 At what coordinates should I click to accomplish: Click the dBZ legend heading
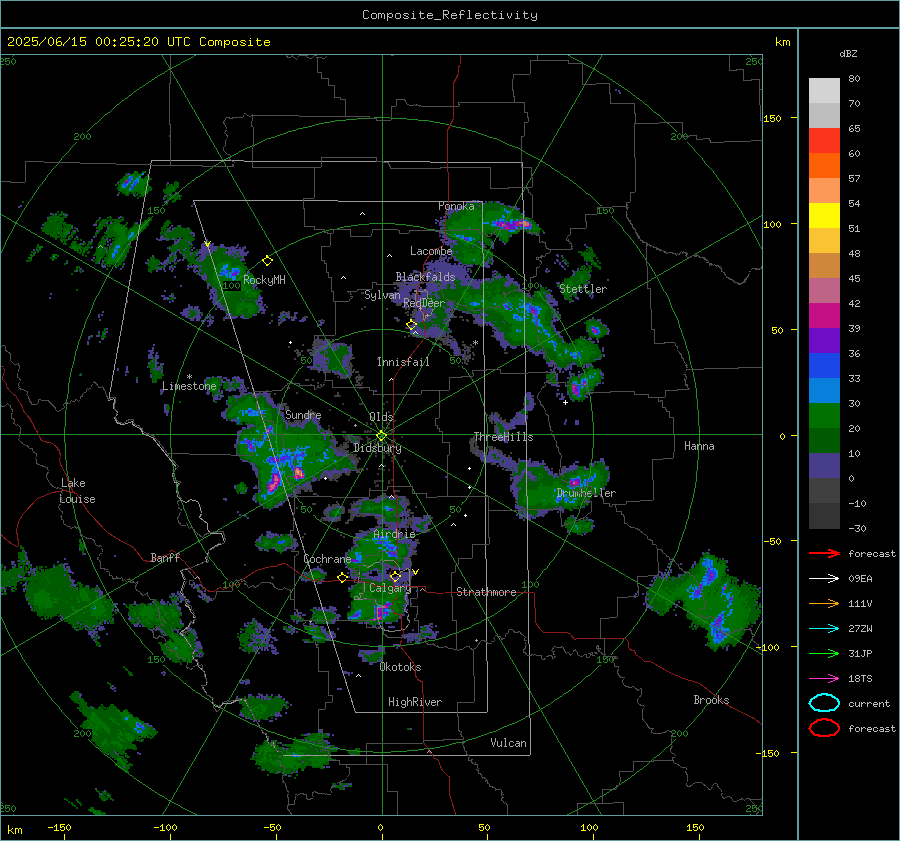(x=848, y=54)
